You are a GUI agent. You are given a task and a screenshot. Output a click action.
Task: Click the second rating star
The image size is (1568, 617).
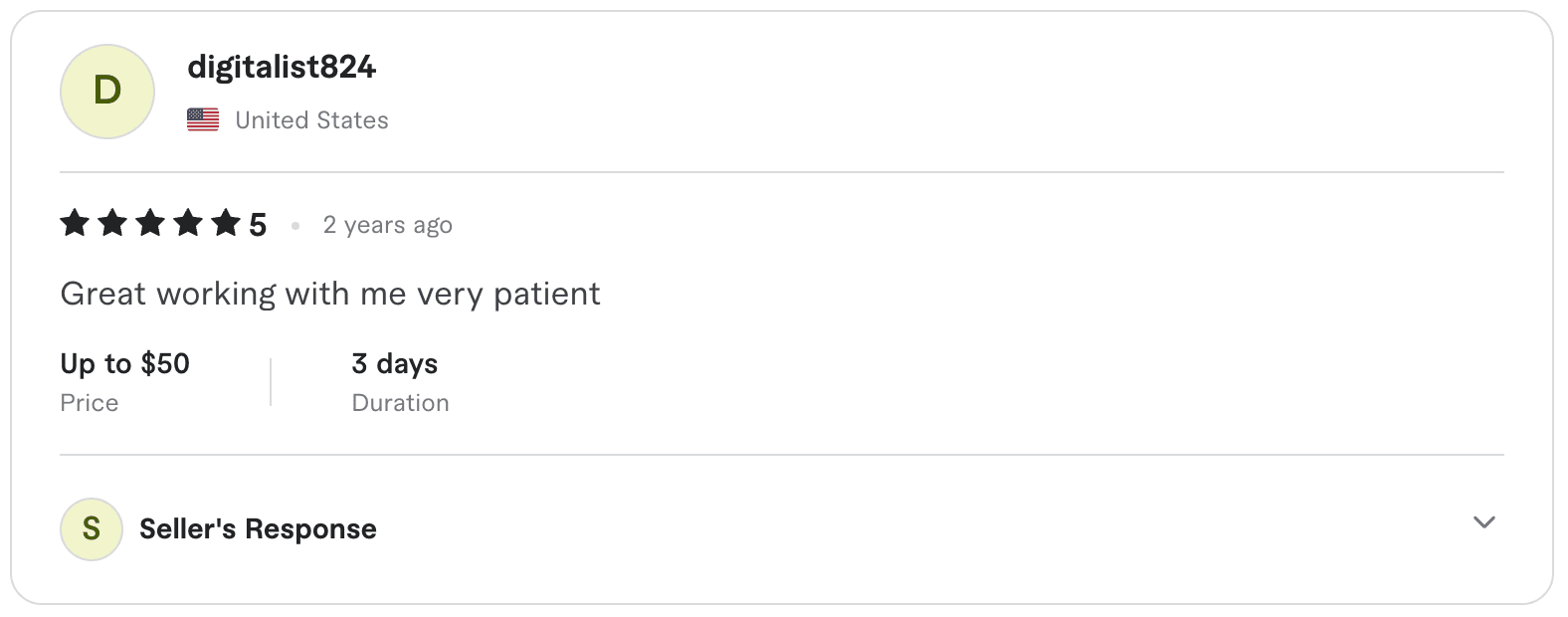click(x=112, y=223)
